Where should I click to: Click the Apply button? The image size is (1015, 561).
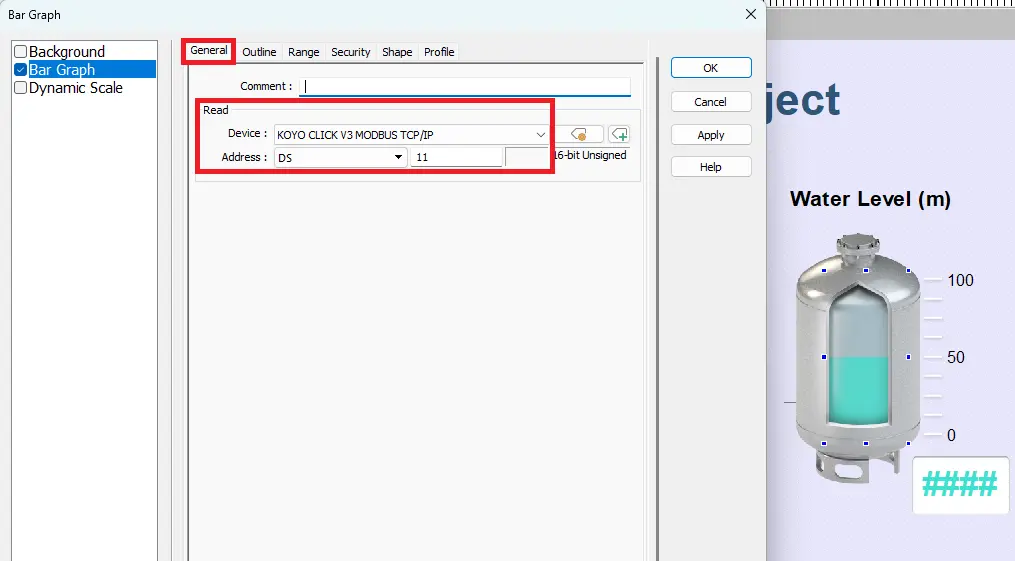tap(710, 135)
